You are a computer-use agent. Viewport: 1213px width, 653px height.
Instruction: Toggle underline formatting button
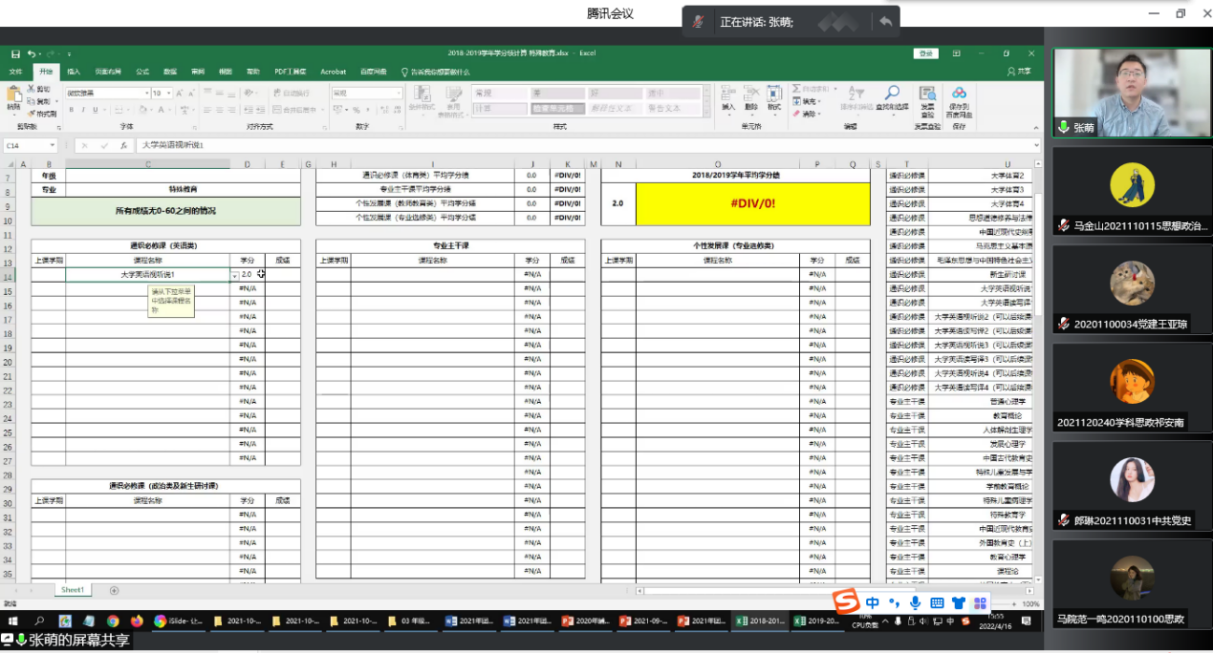tap(92, 109)
